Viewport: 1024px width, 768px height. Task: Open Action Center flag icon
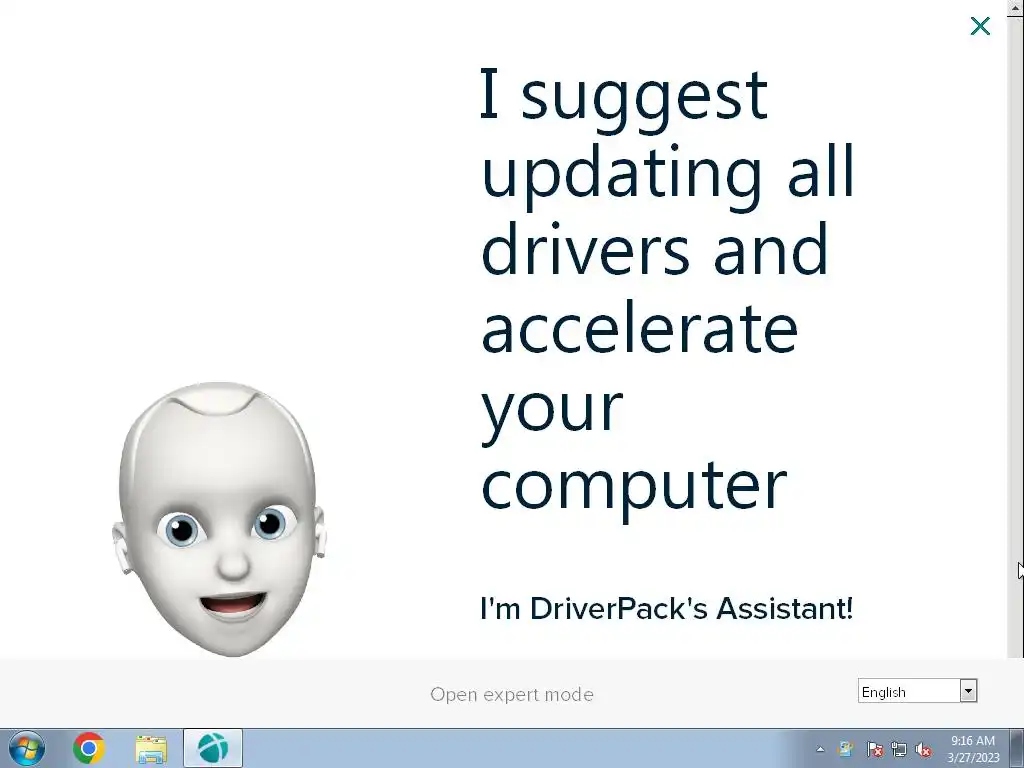(x=874, y=749)
